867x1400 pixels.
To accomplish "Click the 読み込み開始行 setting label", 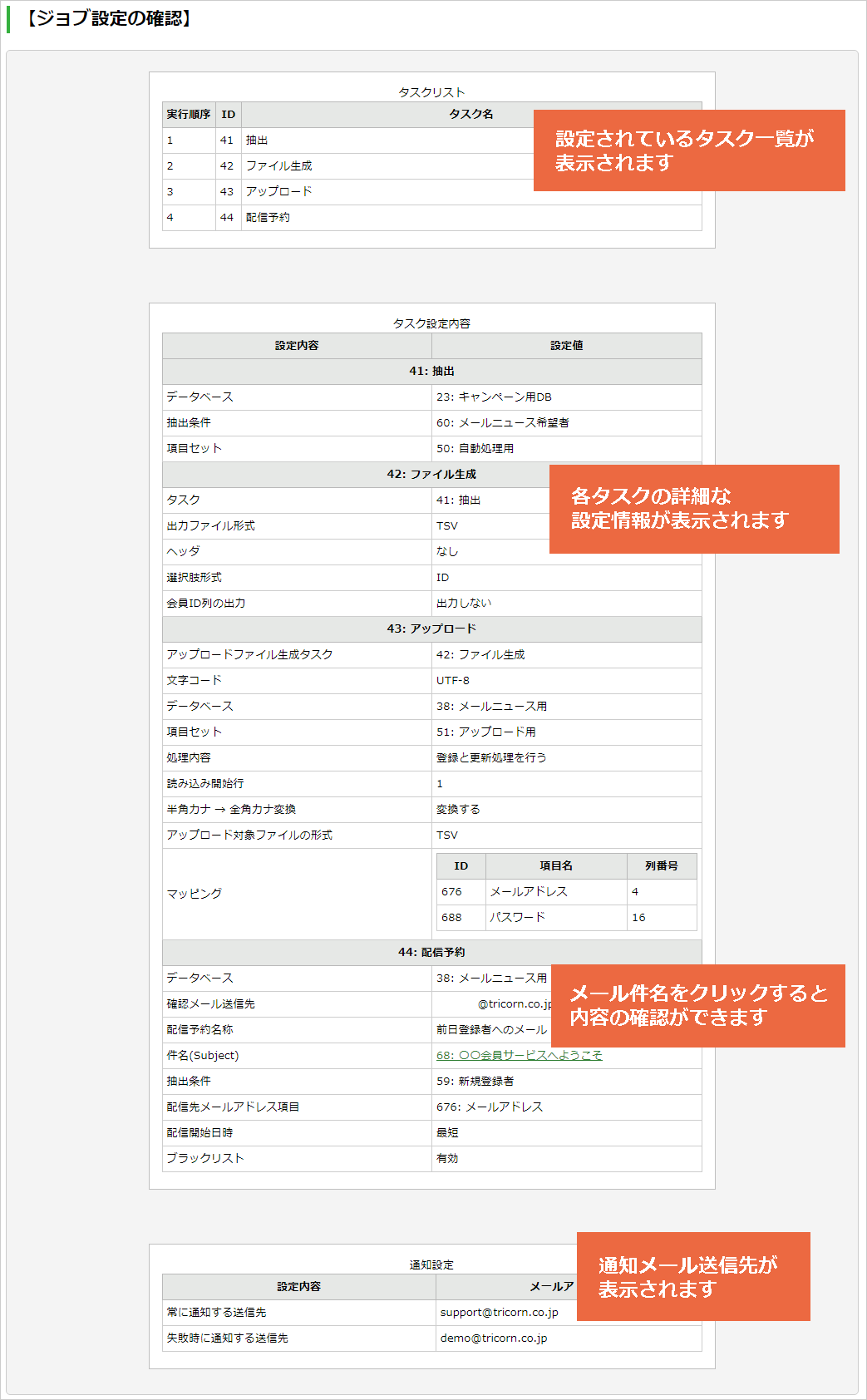I will tap(205, 784).
